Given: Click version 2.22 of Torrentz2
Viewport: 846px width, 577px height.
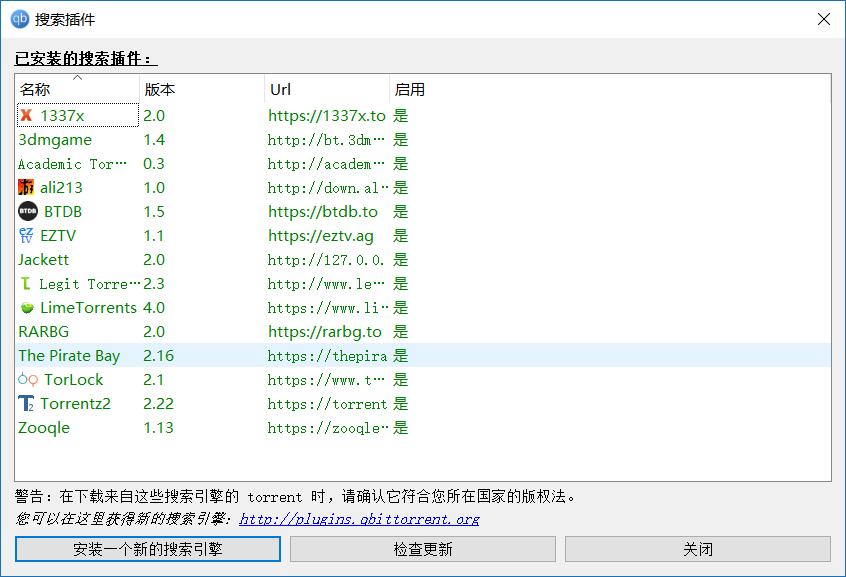Looking at the screenshot, I should click(159, 403).
